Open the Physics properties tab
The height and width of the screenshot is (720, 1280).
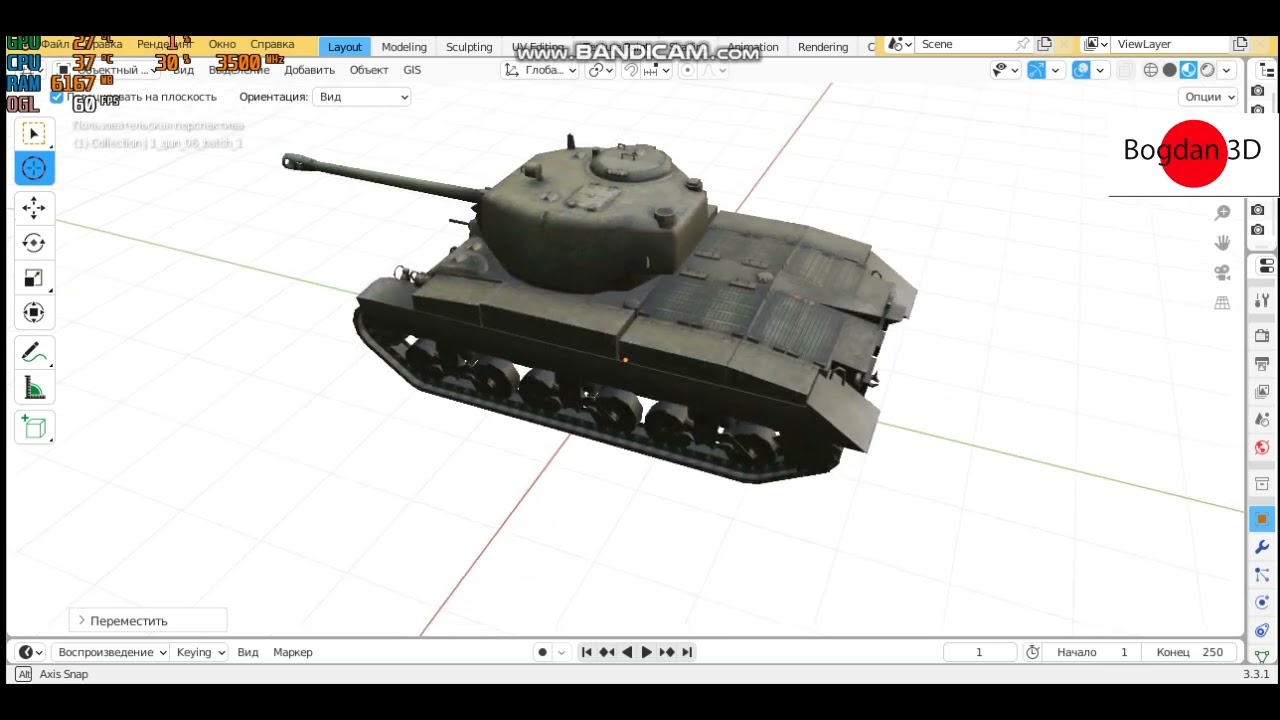(1262, 603)
